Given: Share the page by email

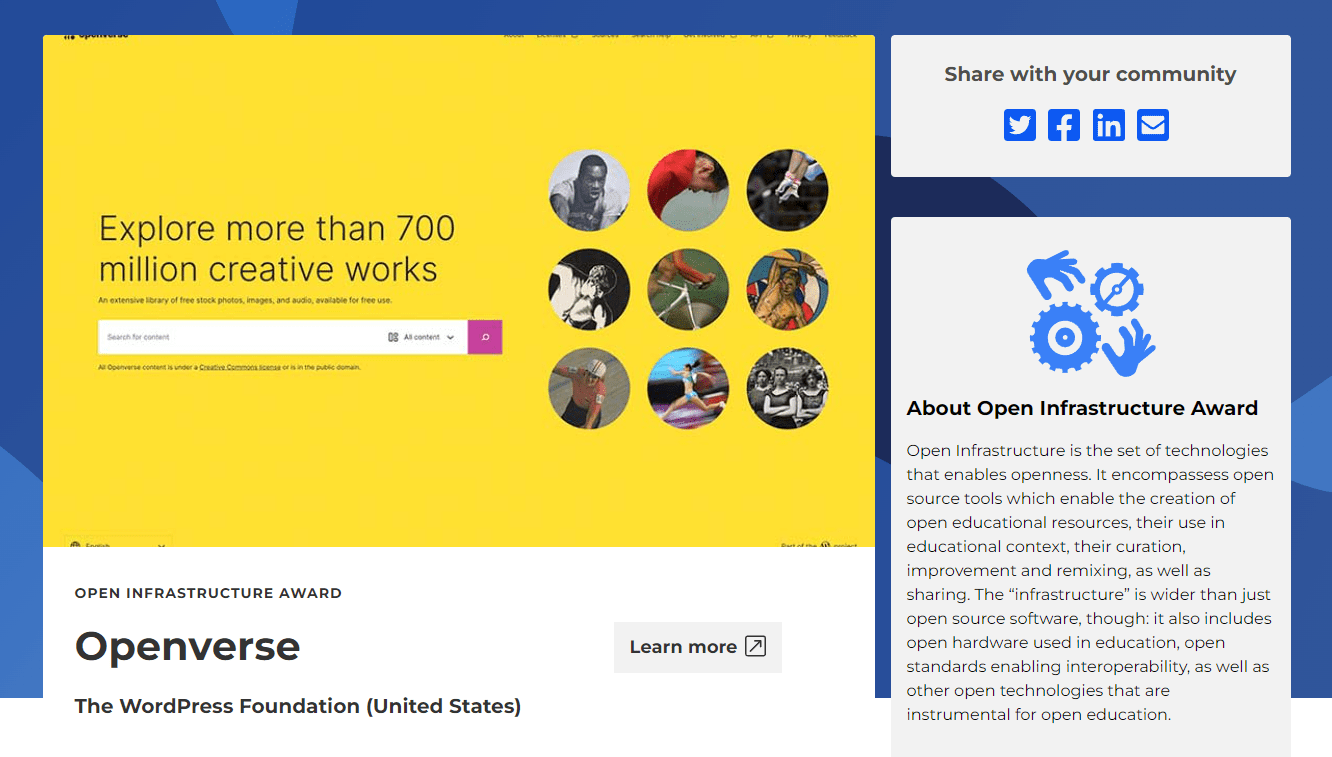Looking at the screenshot, I should pyautogui.click(x=1153, y=125).
